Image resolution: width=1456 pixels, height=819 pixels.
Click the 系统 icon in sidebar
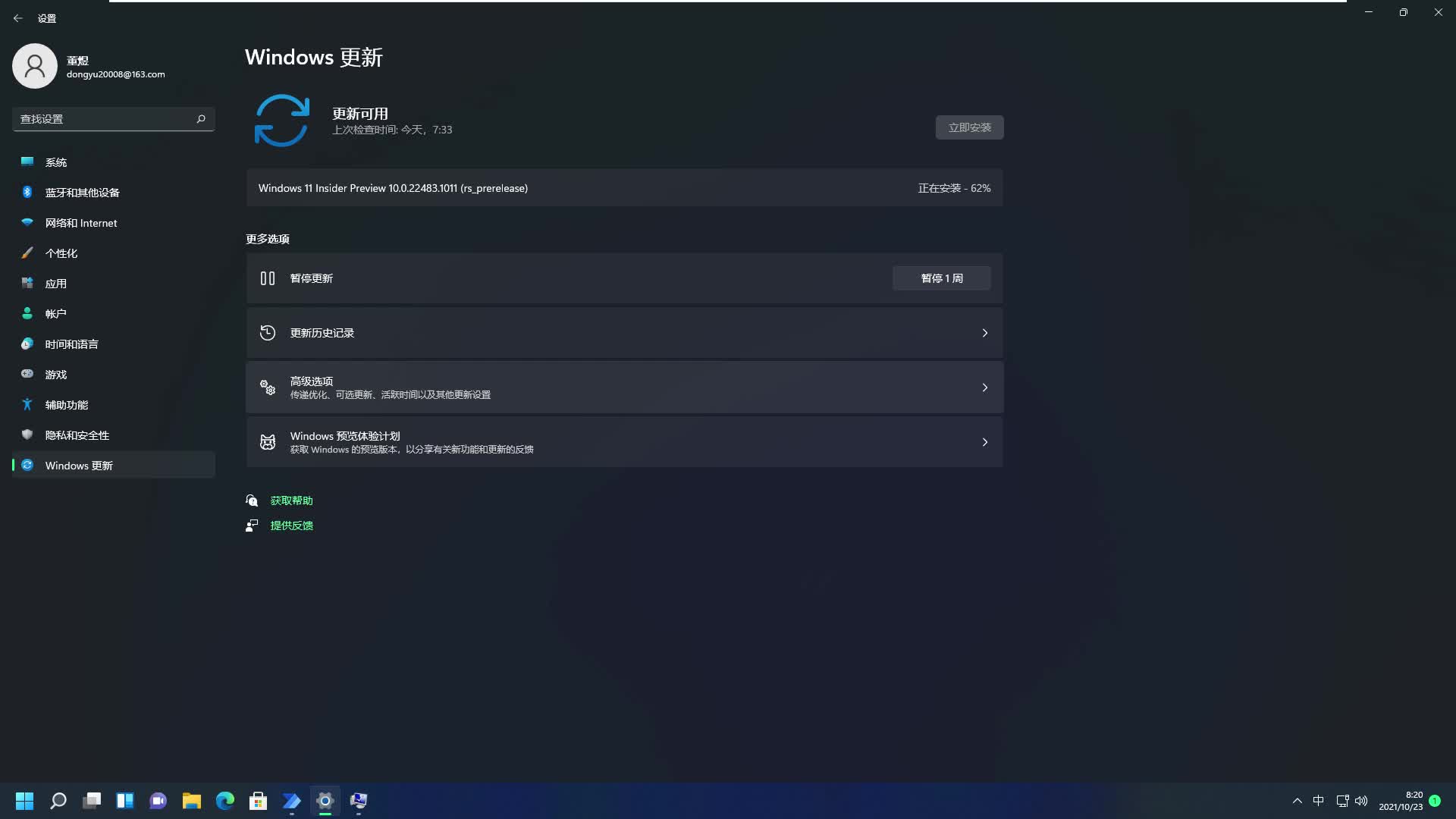(27, 162)
